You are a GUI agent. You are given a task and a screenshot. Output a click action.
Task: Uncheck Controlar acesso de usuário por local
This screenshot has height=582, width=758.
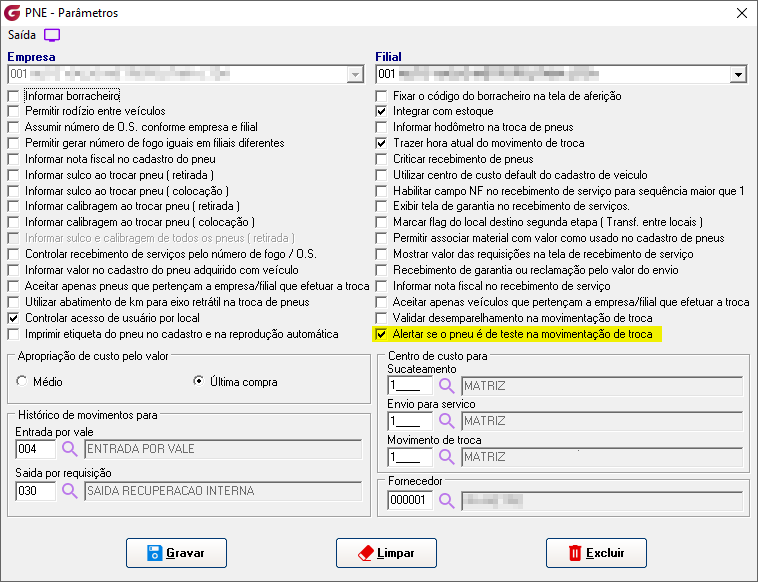click(x=14, y=319)
